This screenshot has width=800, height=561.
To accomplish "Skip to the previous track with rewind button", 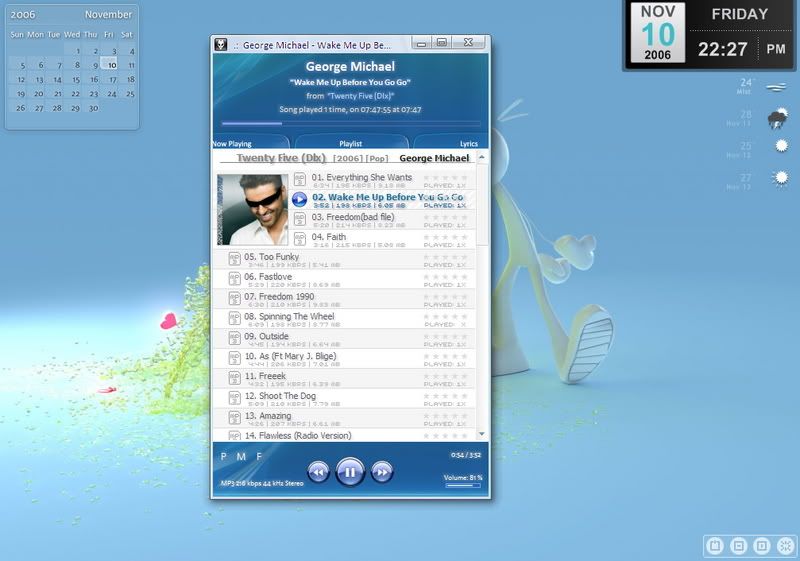I will (318, 472).
